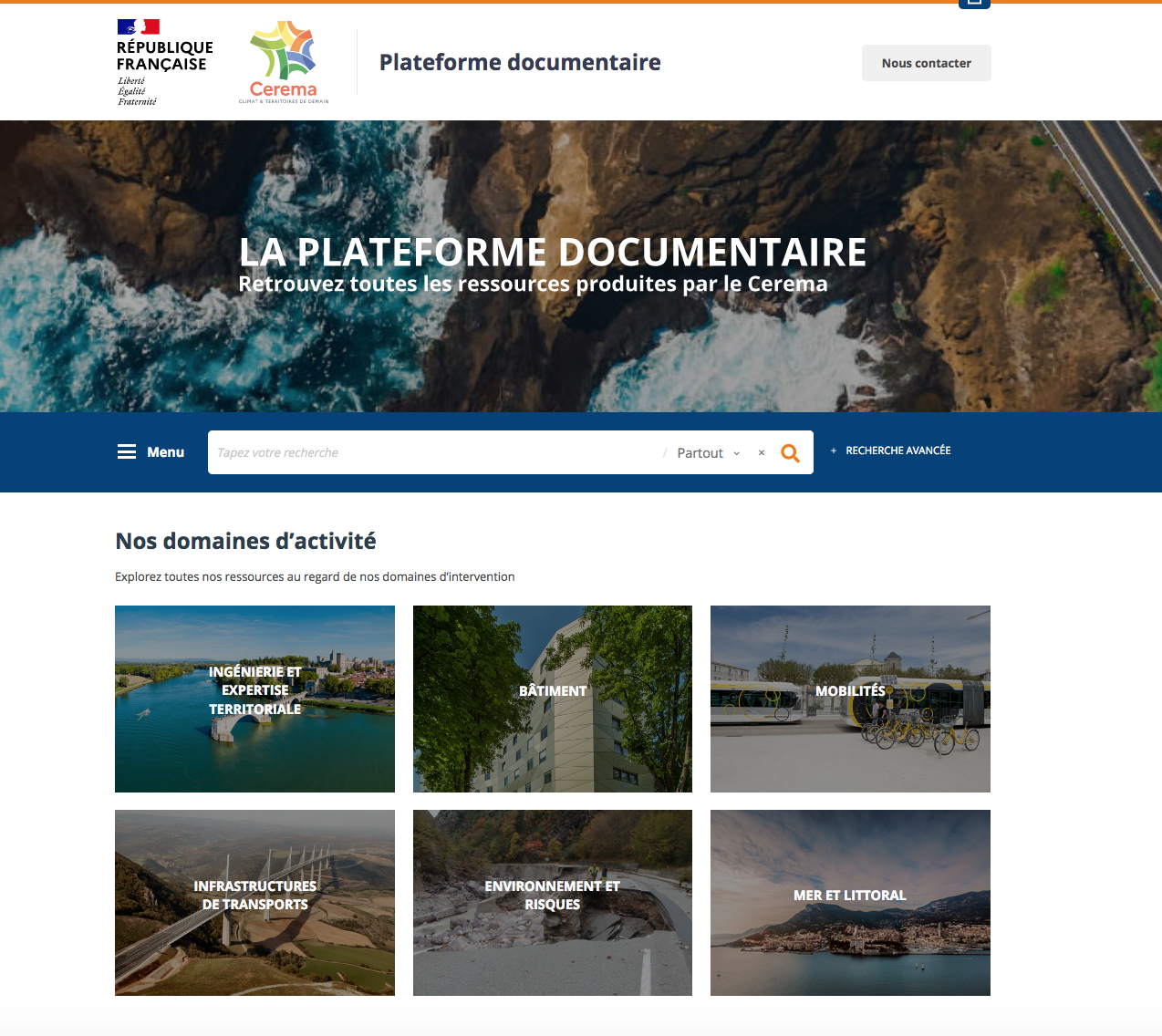Click the chevron arrow beside Partout

(x=737, y=453)
